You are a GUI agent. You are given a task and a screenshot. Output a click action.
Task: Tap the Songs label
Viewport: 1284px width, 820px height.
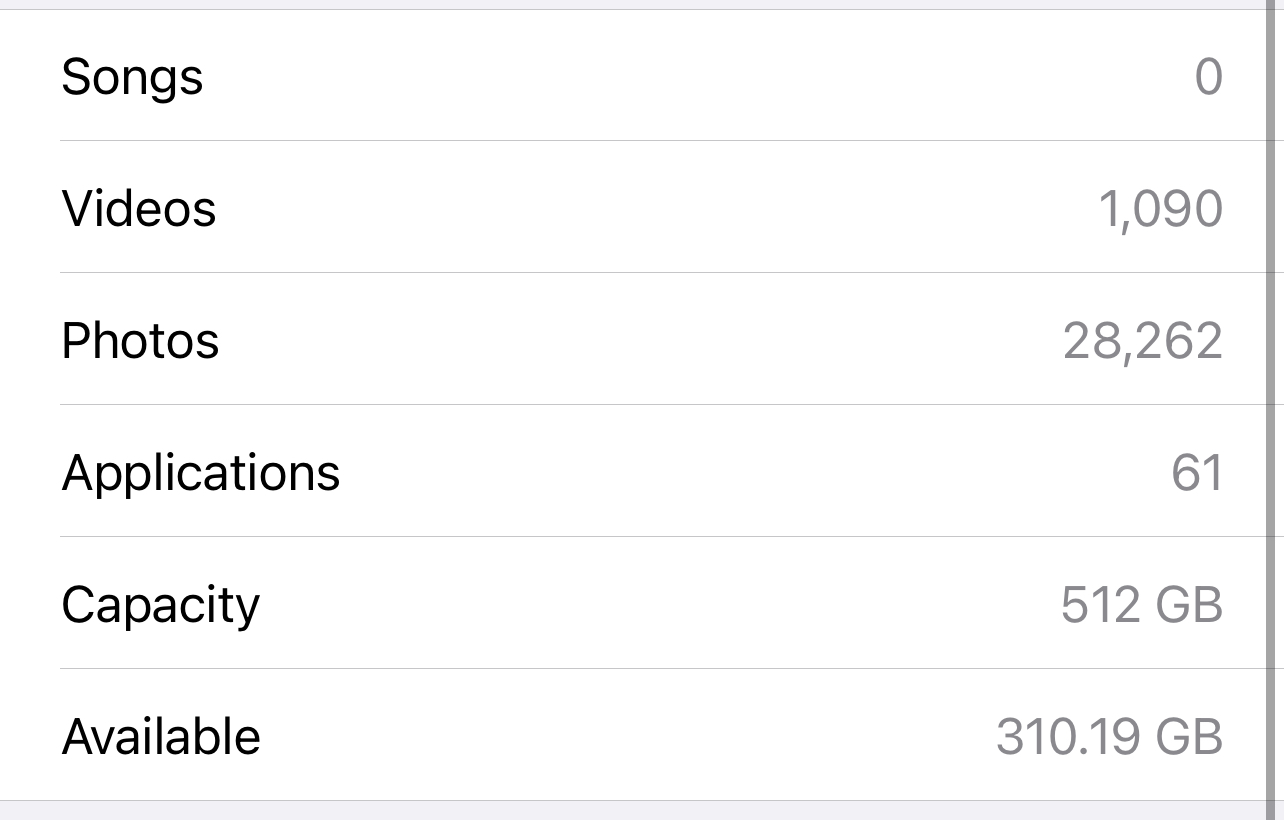pyautogui.click(x=132, y=77)
